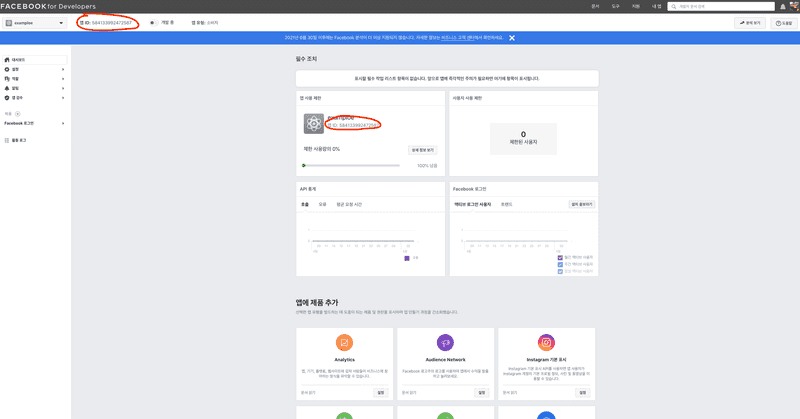800x419 pixels.
Task: Toggle the purple monthly active users checkbox
Action: tap(560, 258)
